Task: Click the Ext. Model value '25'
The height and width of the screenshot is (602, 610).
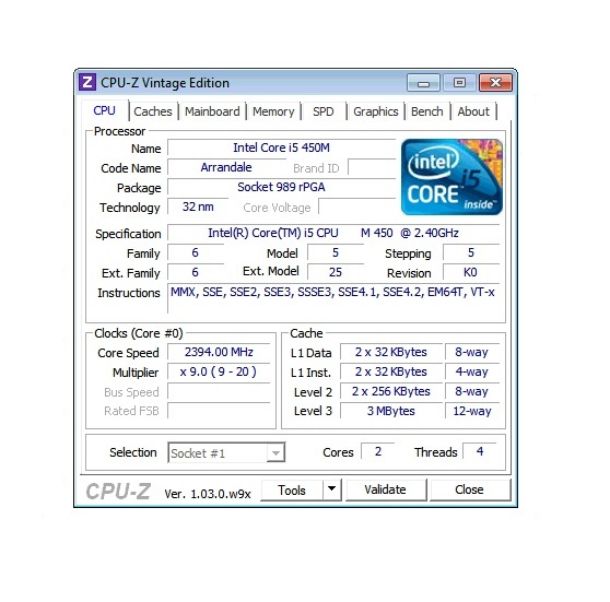Action: click(335, 272)
